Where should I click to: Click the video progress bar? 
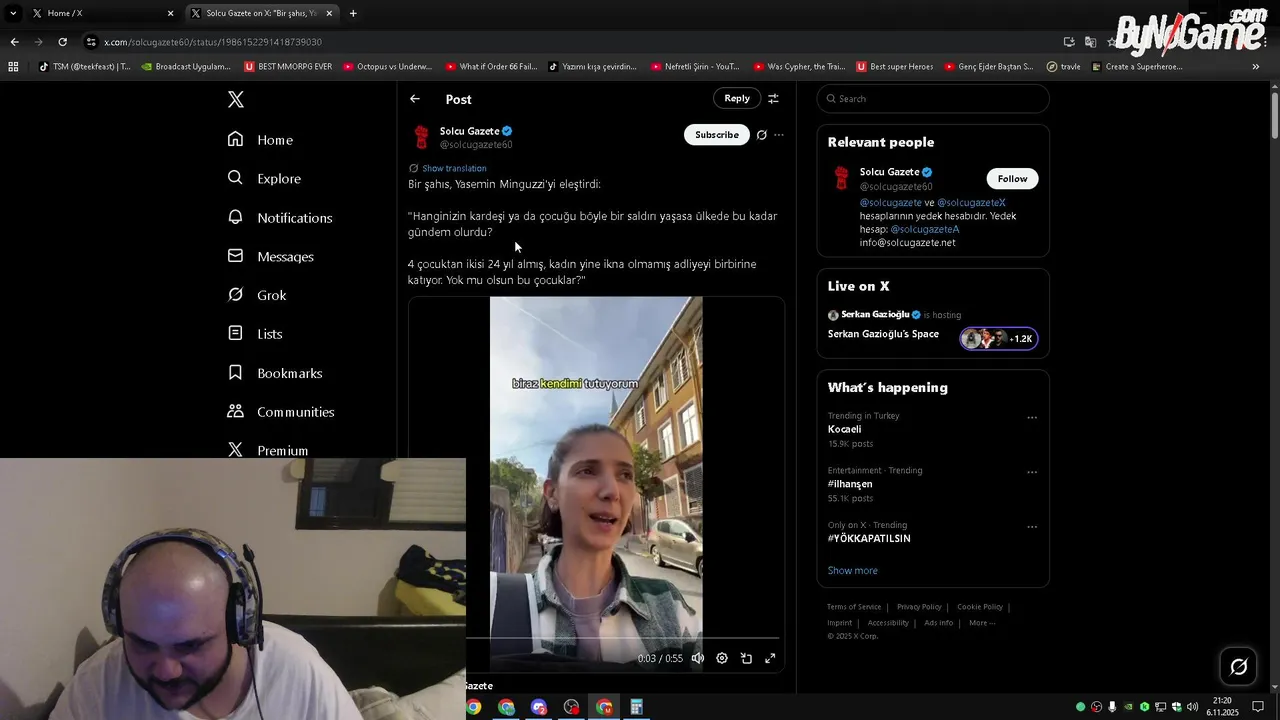[622, 637]
